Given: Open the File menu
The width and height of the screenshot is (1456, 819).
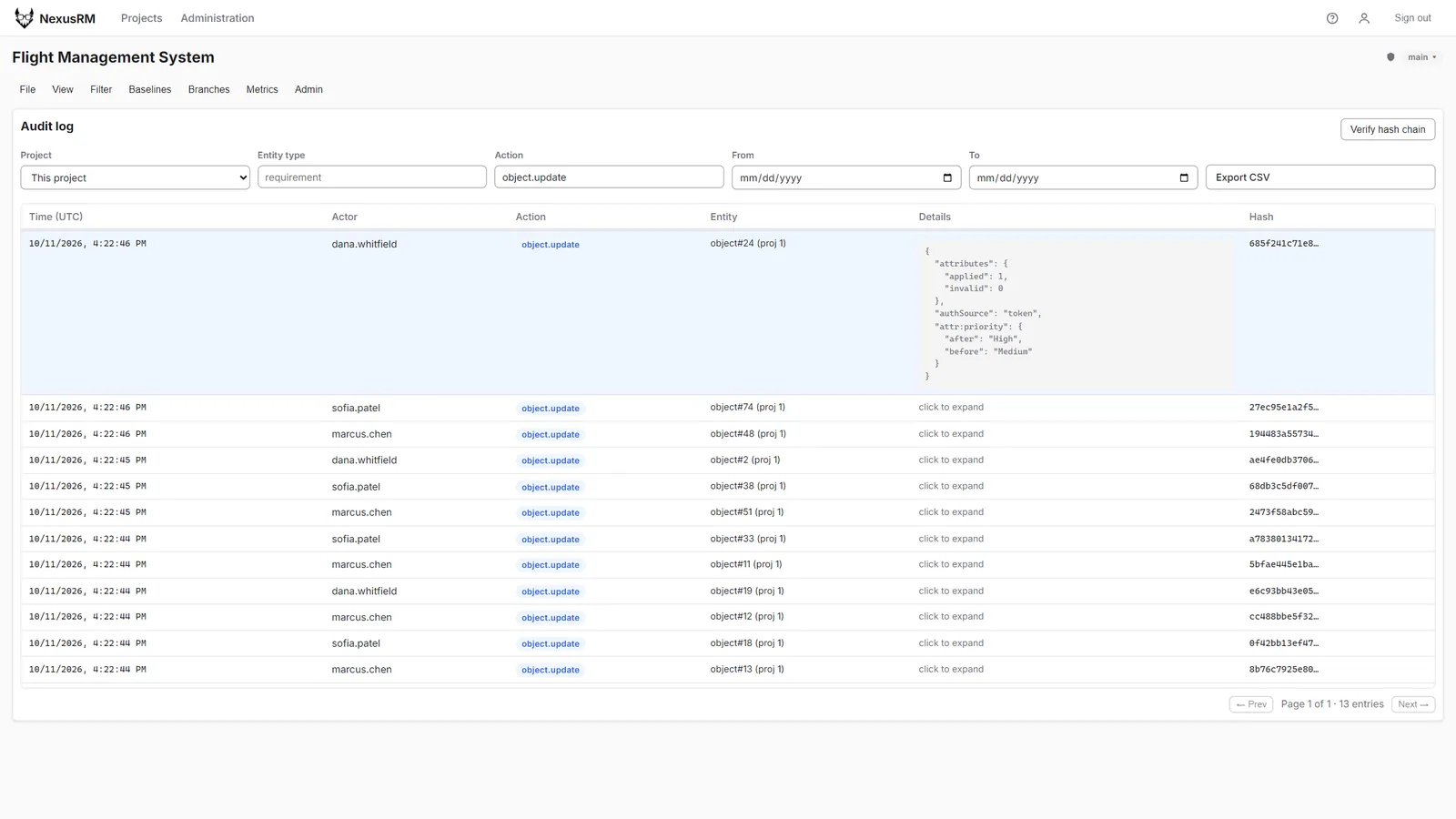Looking at the screenshot, I should point(28,89).
